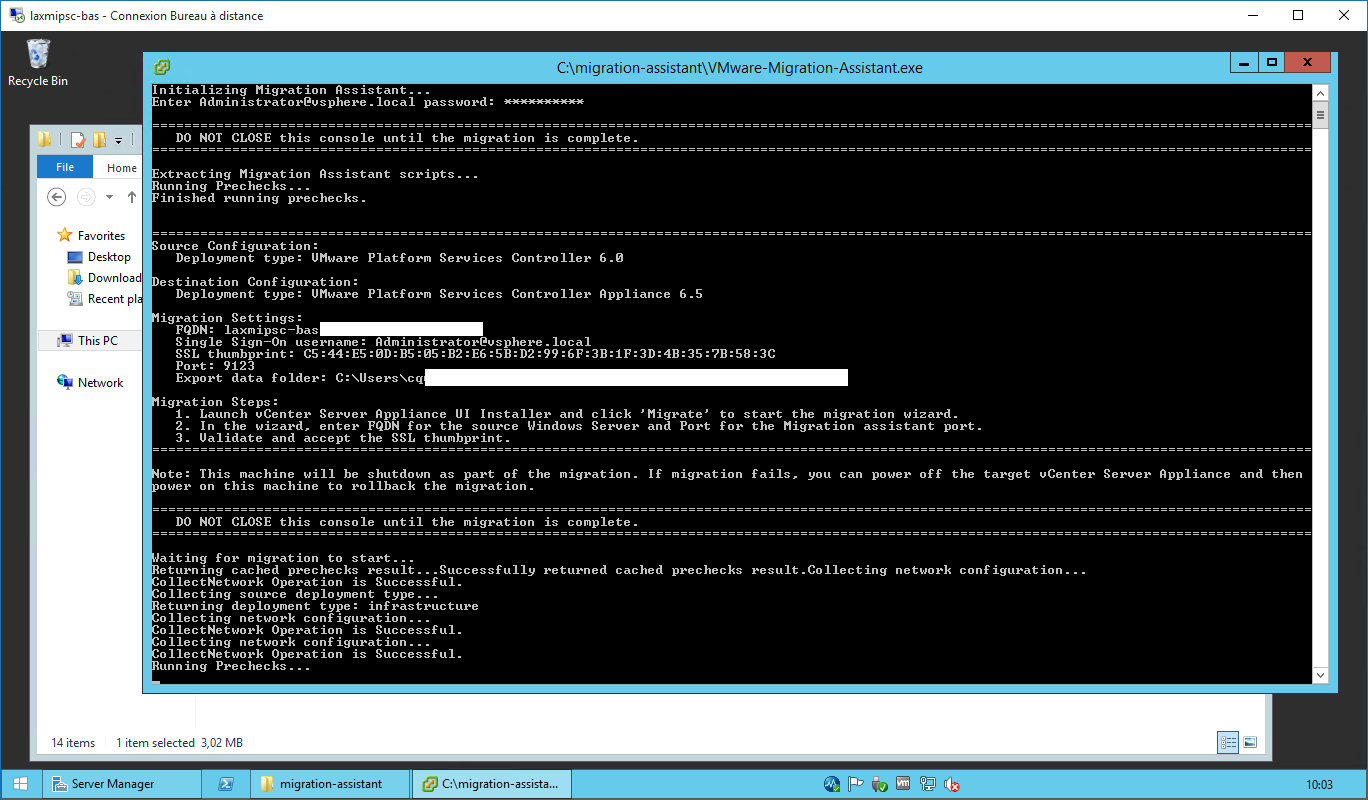
Task: Click the console scrollbar down arrow
Action: pos(1320,676)
